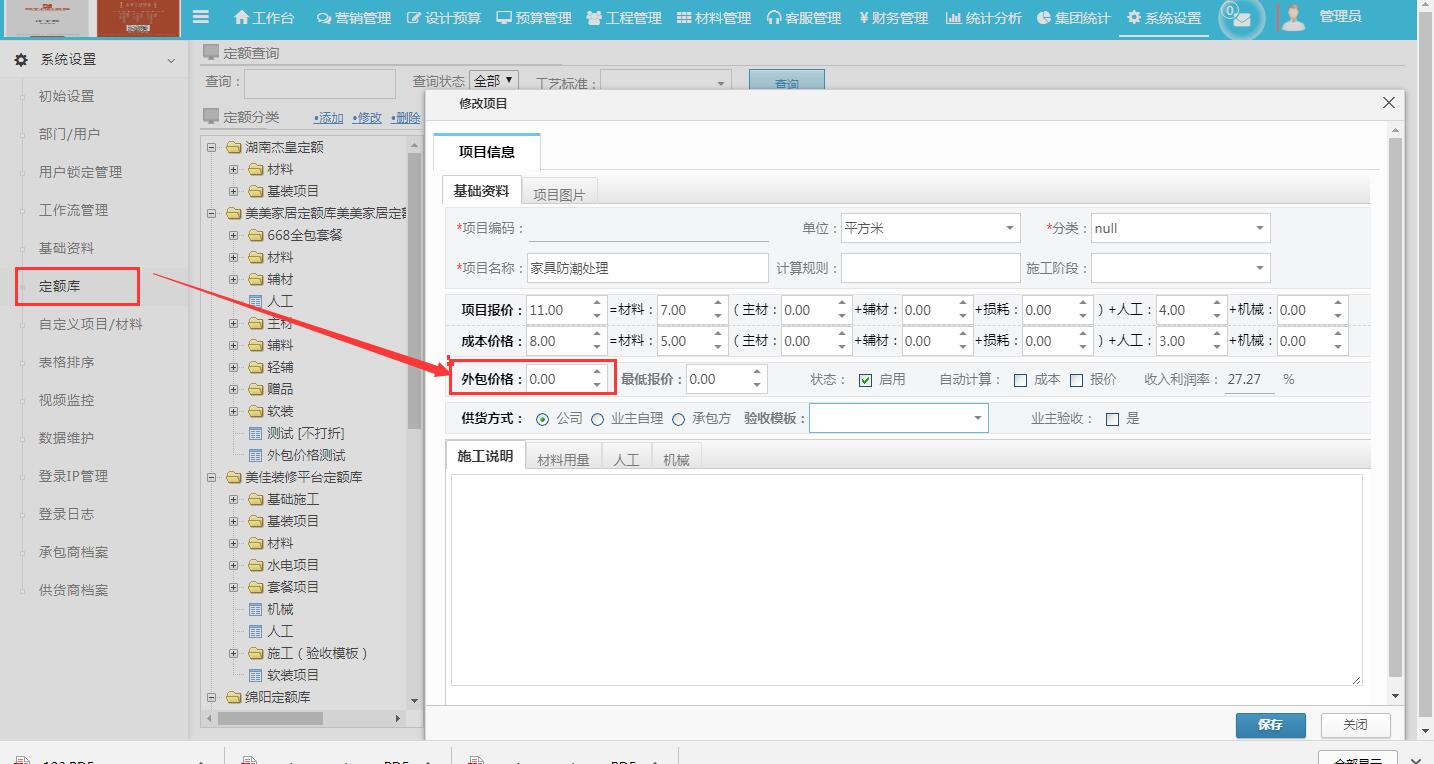Increase 项目报价 using the up stepper arrow

pos(596,304)
